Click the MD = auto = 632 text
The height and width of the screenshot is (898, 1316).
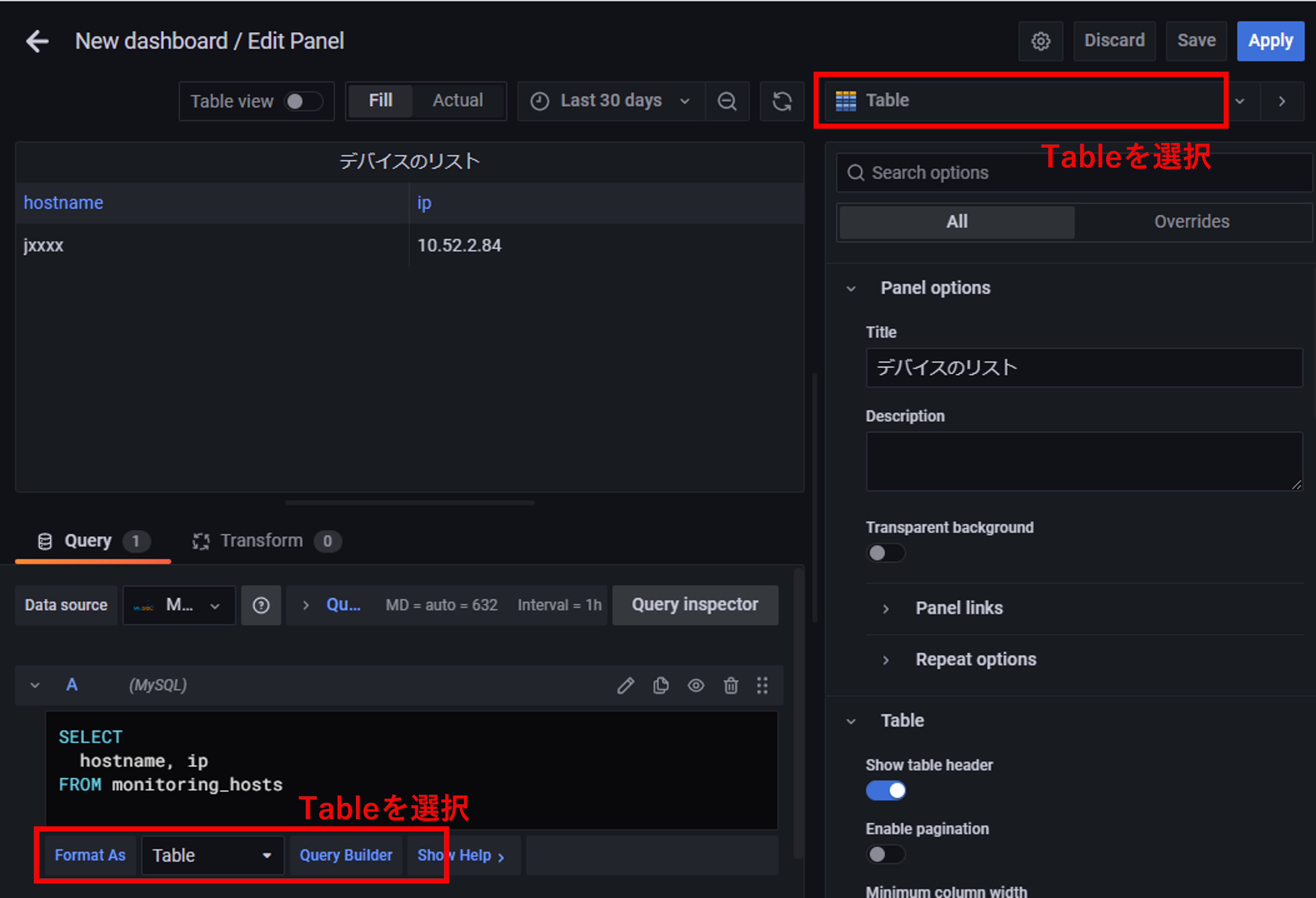tap(442, 605)
